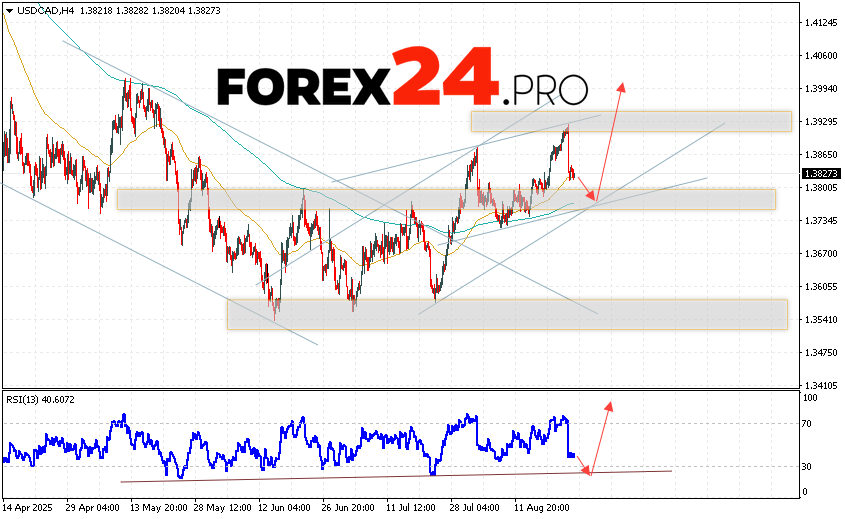Click the RSI 30 level label
This screenshot has width=845, height=519.
coord(808,466)
